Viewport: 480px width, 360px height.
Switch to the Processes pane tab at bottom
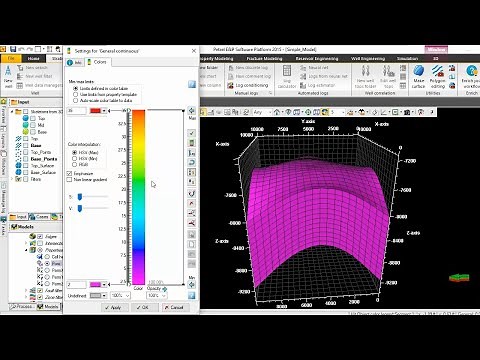[x=22, y=307]
